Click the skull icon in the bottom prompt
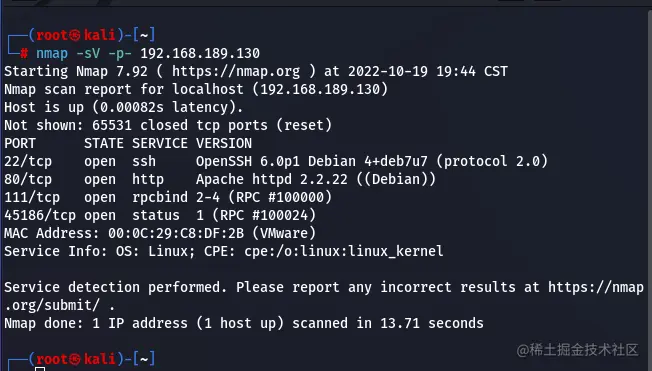652x371 pixels. tap(75, 359)
